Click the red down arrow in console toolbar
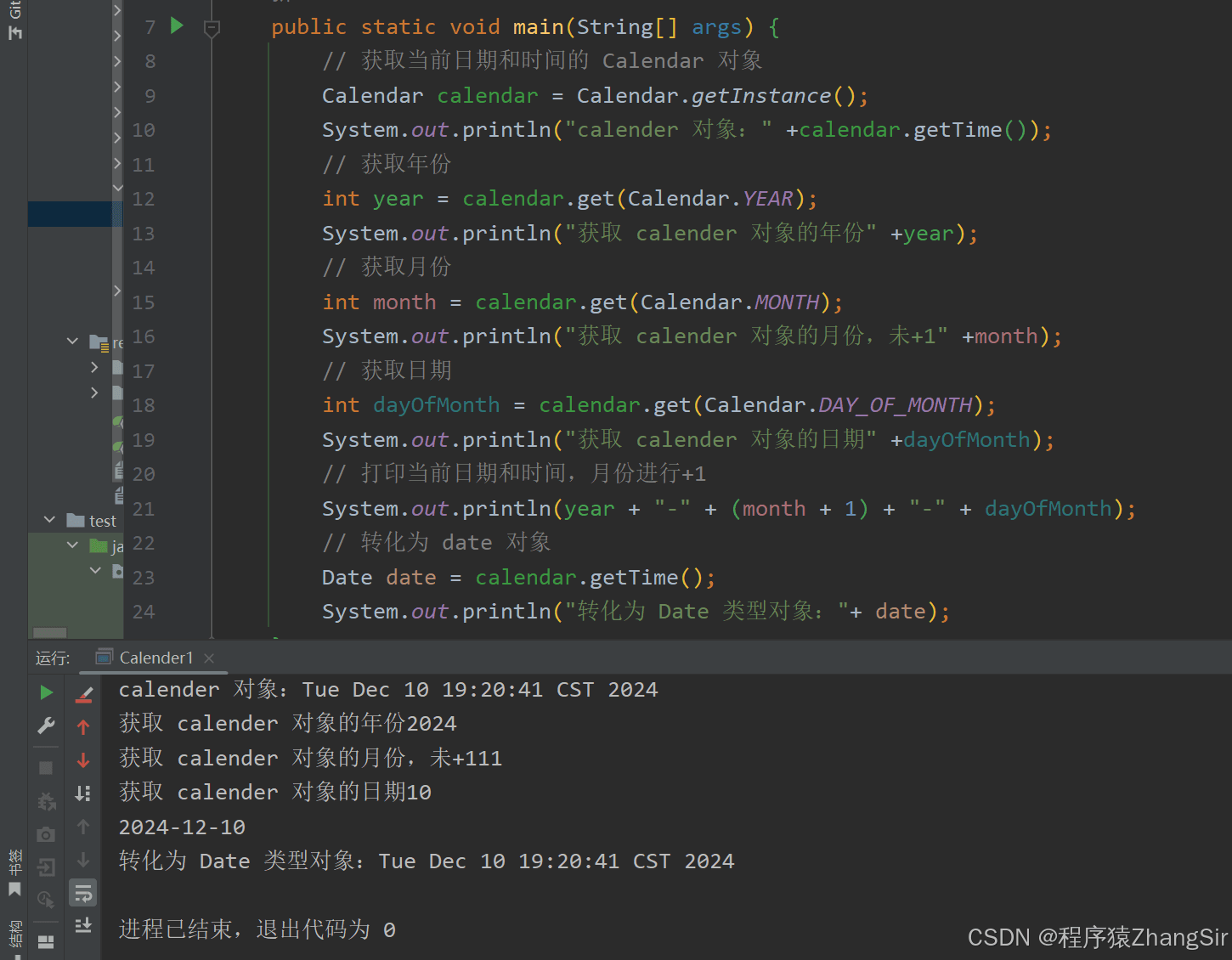This screenshot has height=960, width=1232. pos(83,760)
